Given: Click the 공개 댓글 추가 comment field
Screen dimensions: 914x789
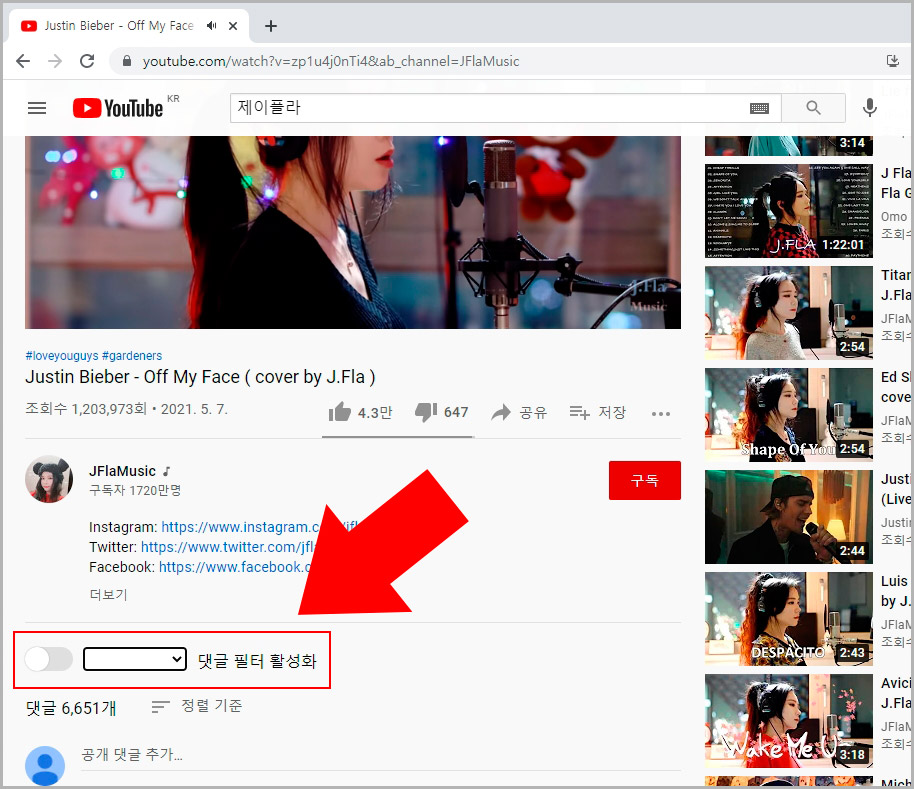Looking at the screenshot, I should 381,755.
